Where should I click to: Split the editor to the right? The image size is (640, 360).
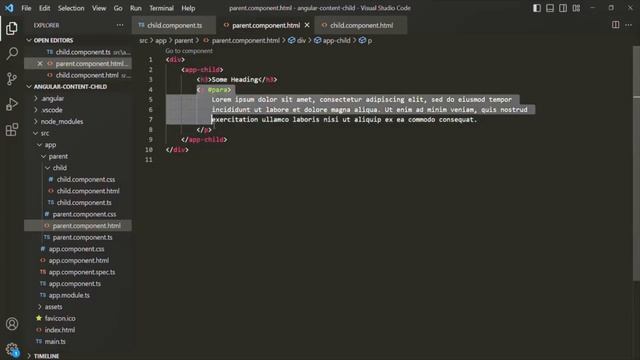[616, 25]
